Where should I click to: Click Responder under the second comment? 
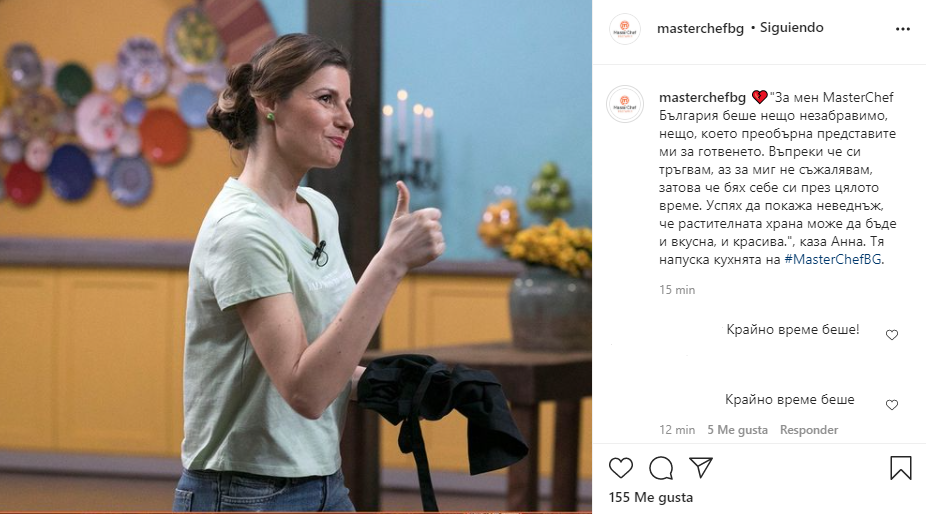[808, 430]
